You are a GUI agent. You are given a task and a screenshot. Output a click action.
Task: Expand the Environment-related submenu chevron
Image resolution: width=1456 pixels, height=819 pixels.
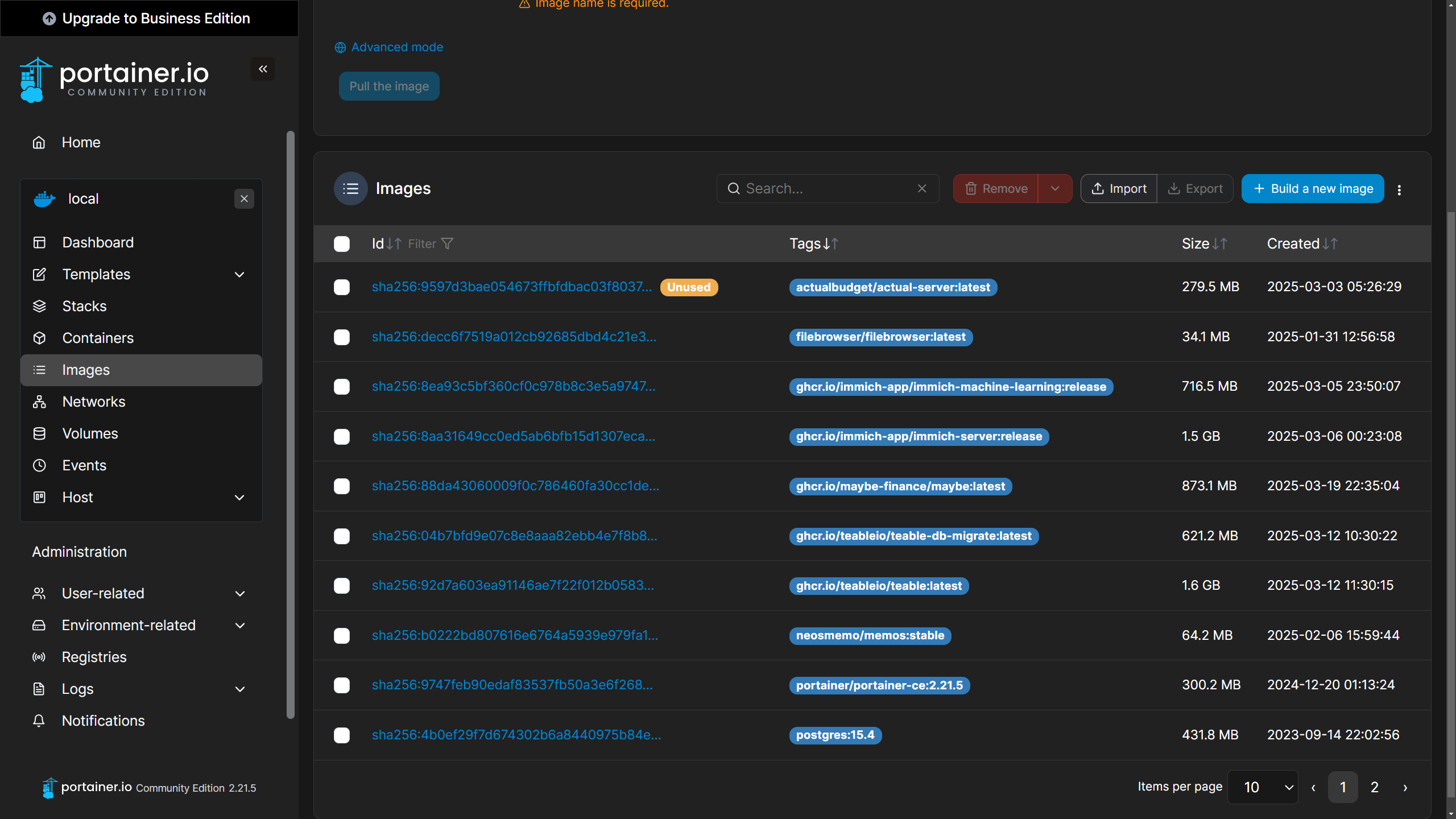(x=239, y=625)
